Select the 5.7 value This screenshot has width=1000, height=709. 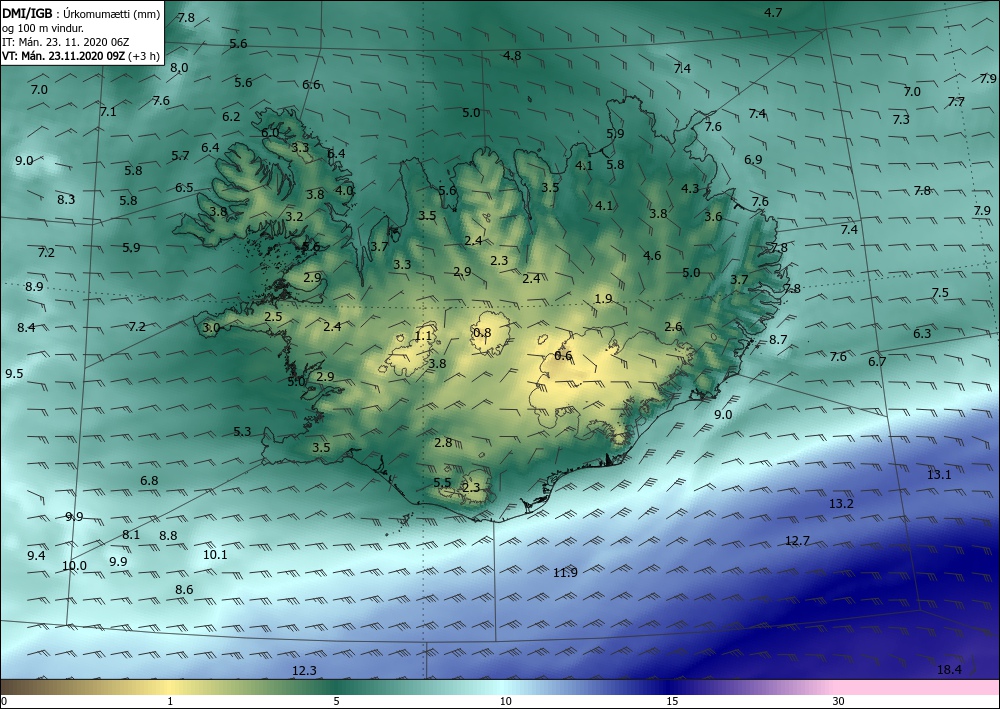[180, 156]
